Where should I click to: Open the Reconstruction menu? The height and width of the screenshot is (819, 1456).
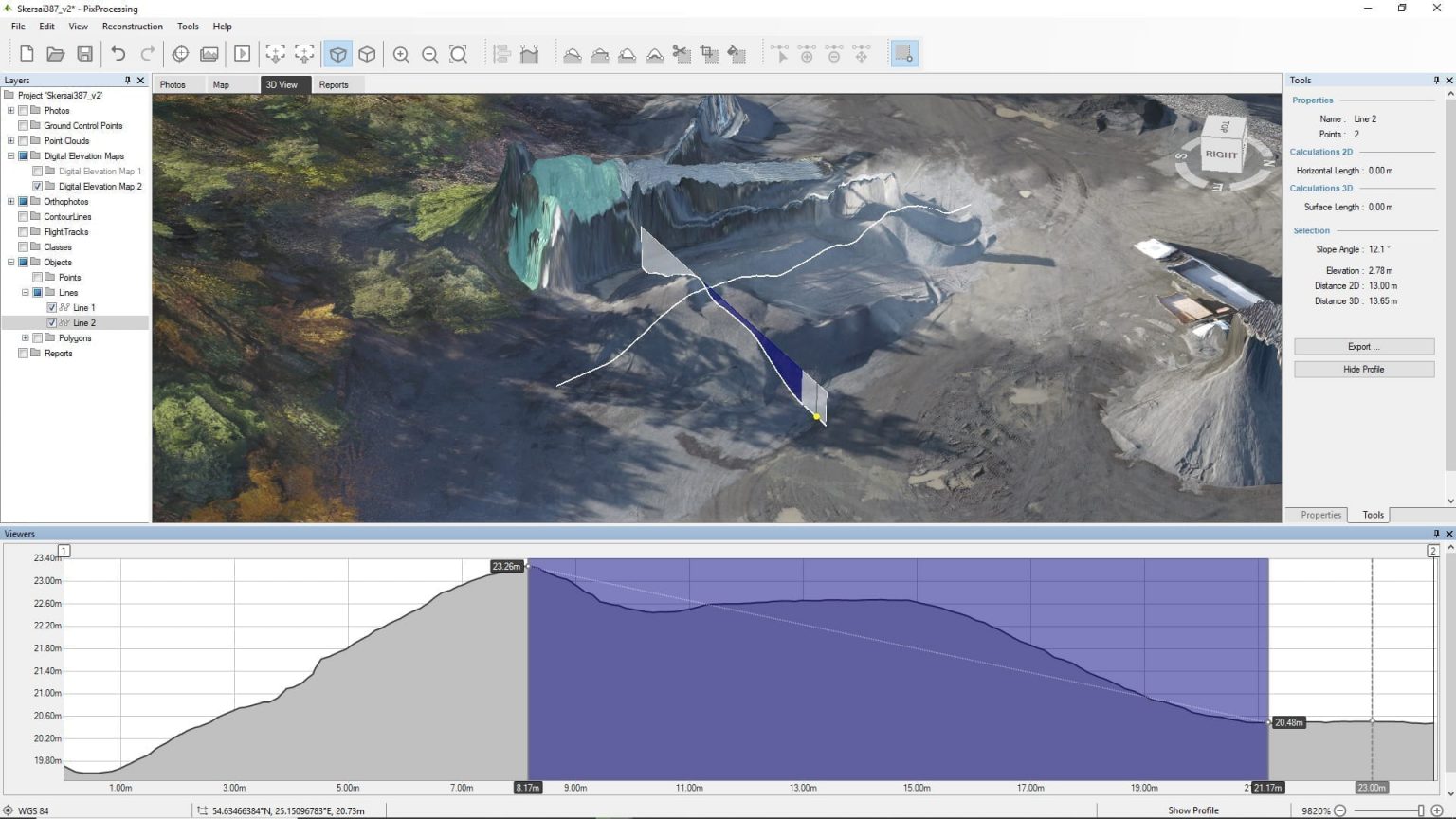pos(132,26)
